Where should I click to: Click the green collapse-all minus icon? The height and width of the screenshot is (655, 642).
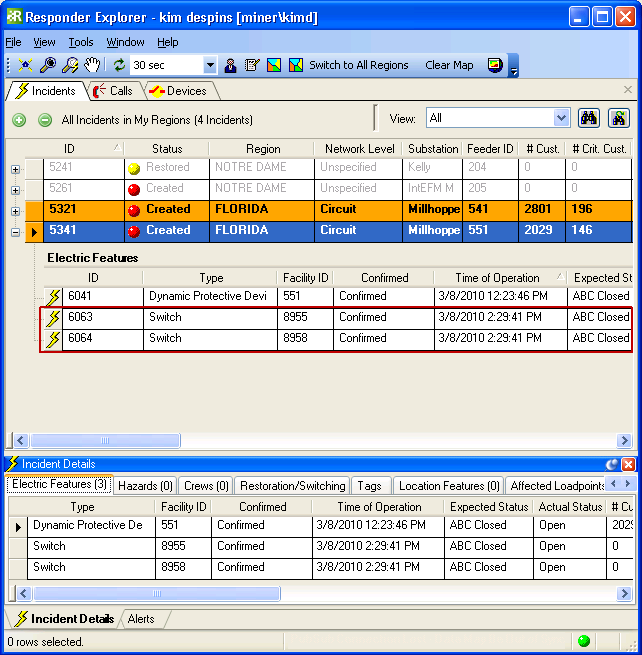coord(45,120)
